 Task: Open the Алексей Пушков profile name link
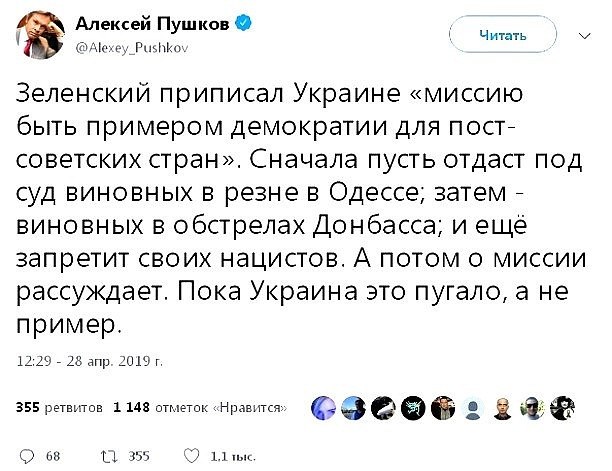tap(152, 24)
